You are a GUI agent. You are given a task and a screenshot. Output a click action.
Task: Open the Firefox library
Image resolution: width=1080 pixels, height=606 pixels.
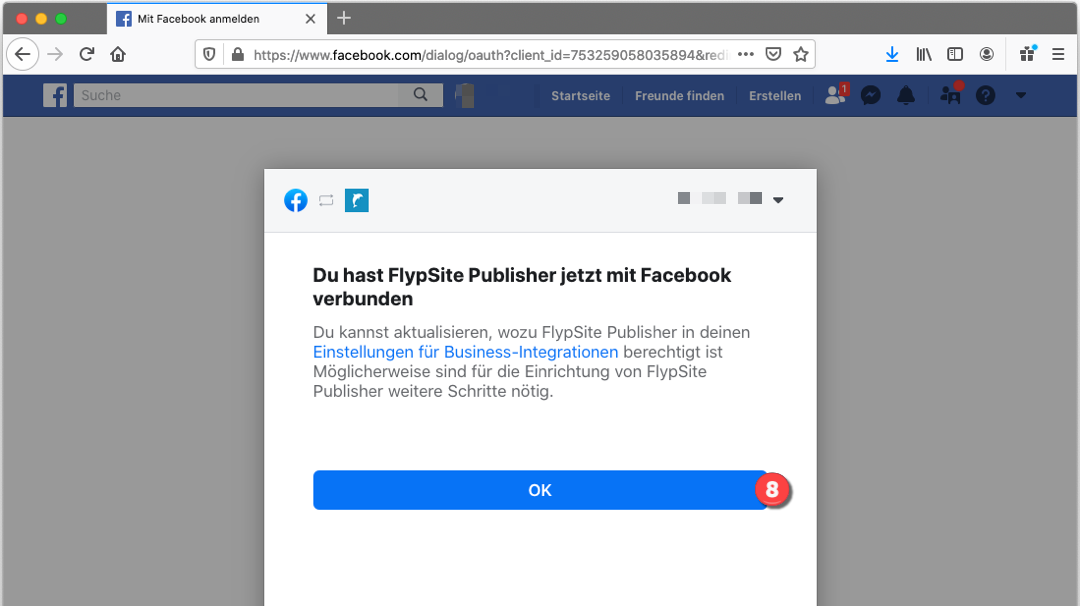click(924, 54)
